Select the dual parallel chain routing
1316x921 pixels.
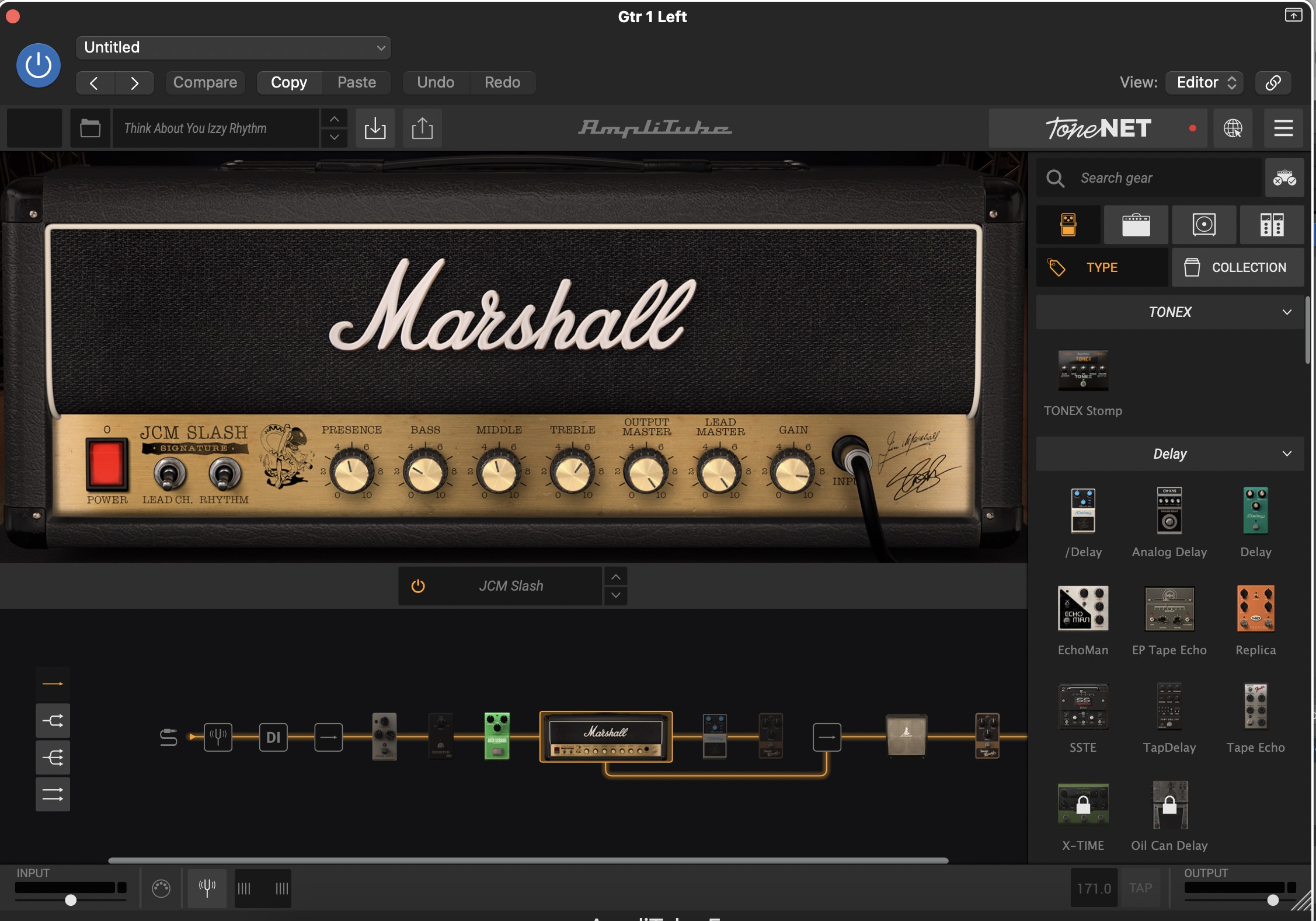click(53, 794)
